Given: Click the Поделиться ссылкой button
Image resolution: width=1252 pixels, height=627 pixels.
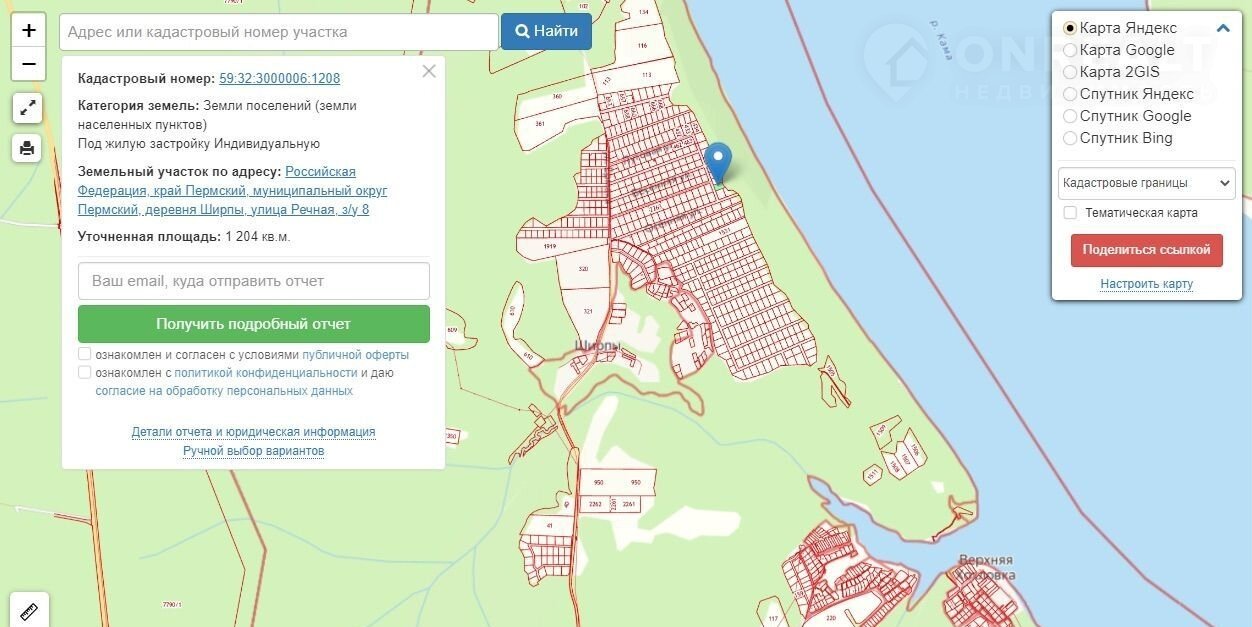Looking at the screenshot, I should click(x=1146, y=250).
